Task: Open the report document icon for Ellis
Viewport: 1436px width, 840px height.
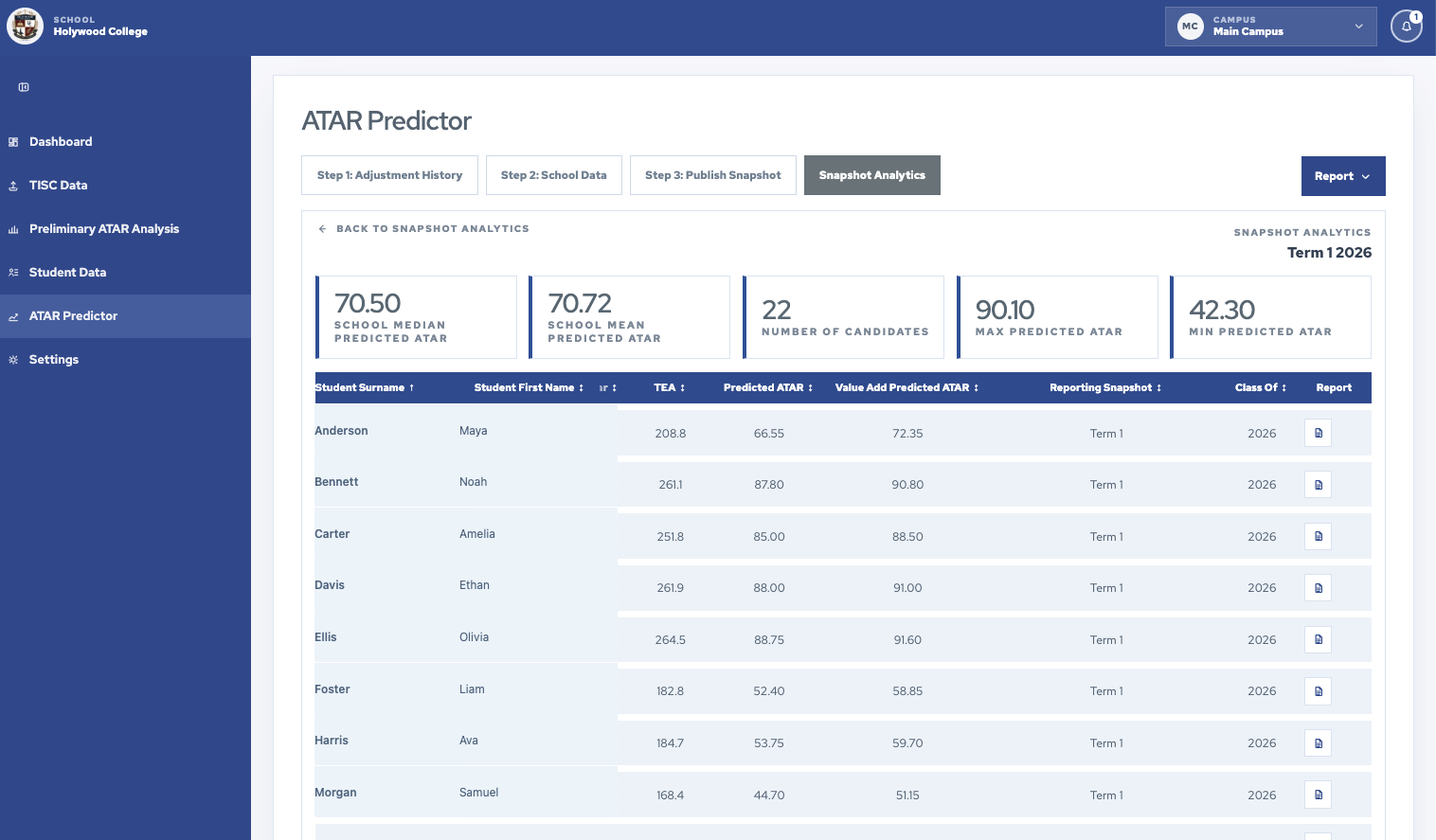Action: click(1319, 639)
